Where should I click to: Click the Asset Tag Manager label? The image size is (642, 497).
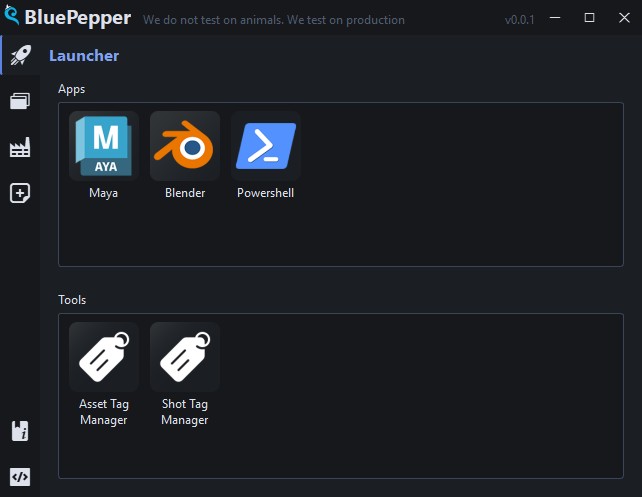click(x=104, y=412)
